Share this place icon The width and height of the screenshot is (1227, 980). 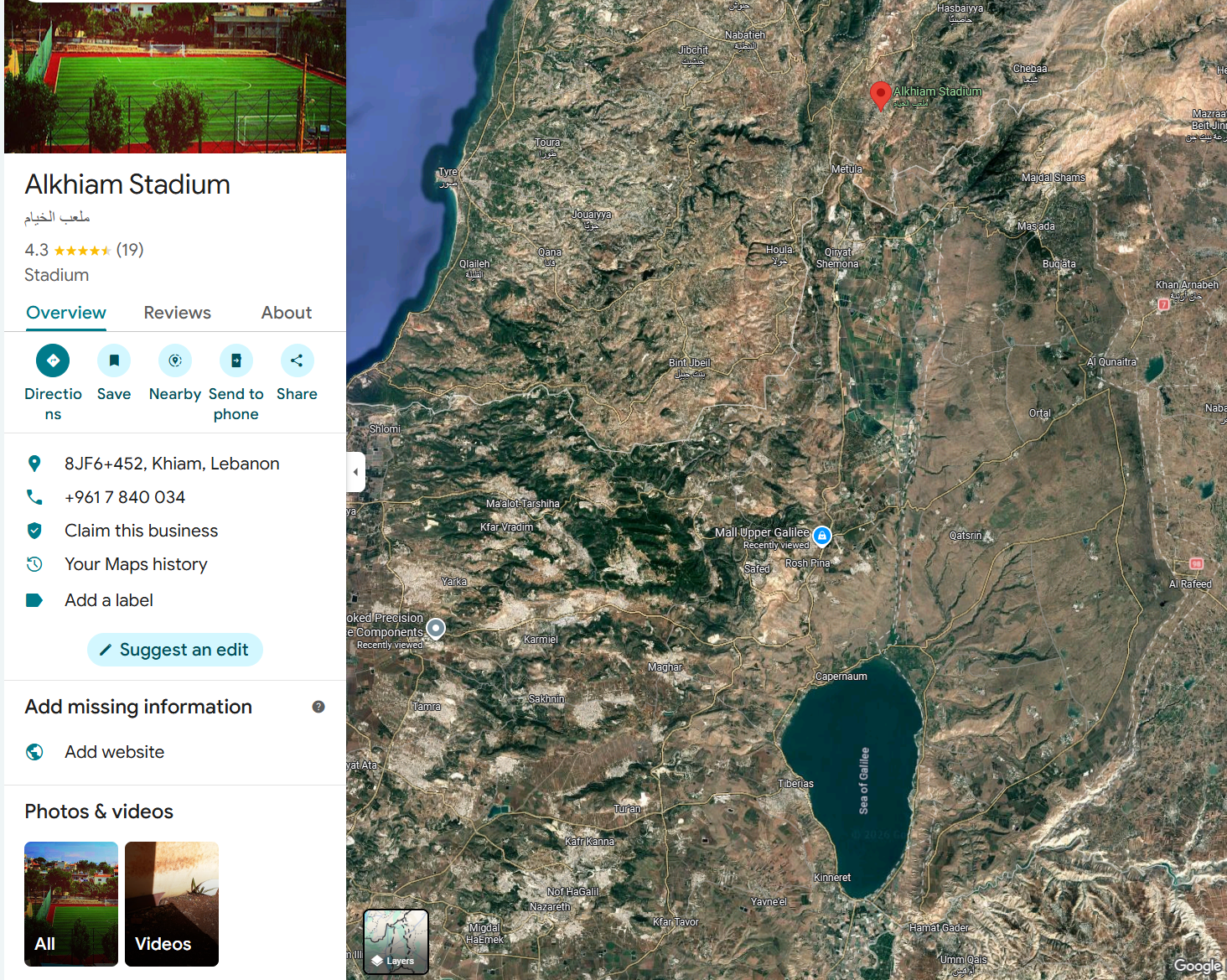pos(297,360)
